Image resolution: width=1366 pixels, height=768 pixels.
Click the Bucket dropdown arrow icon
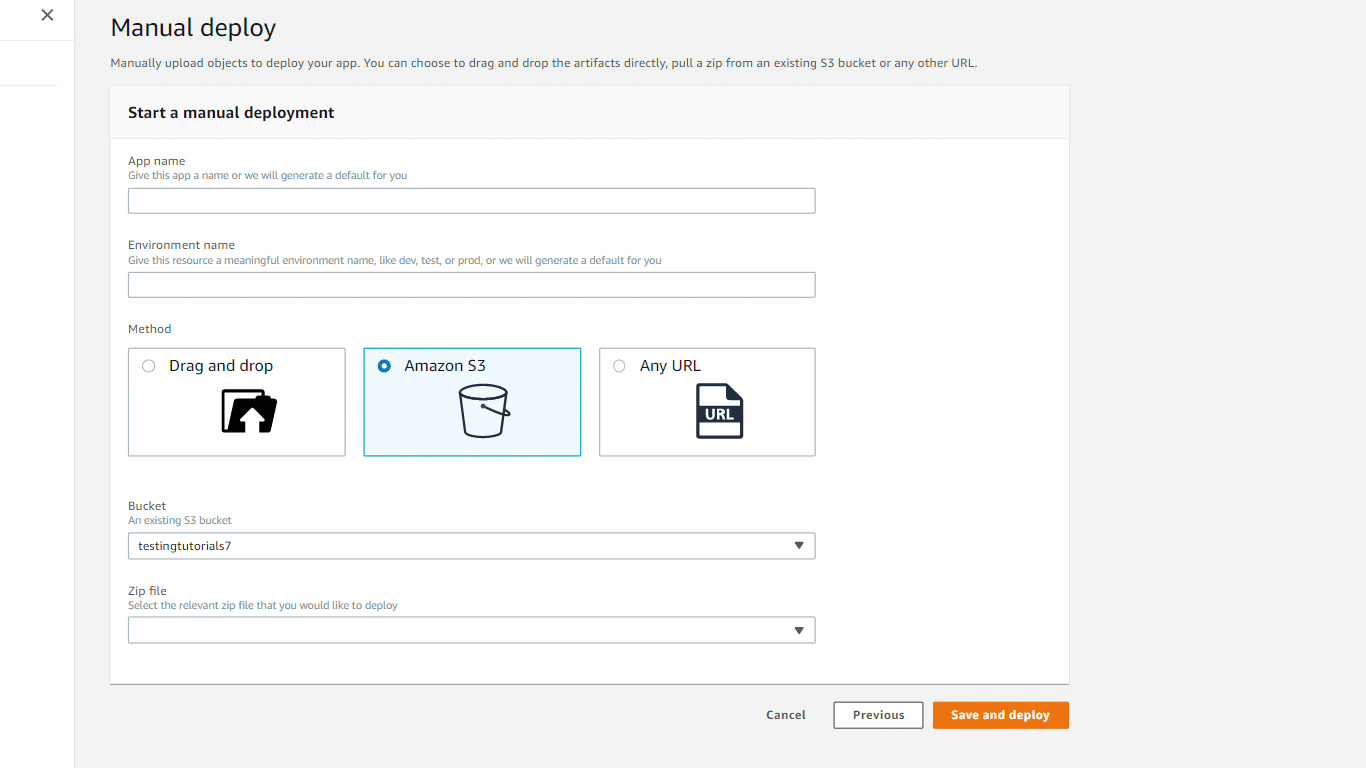[799, 545]
